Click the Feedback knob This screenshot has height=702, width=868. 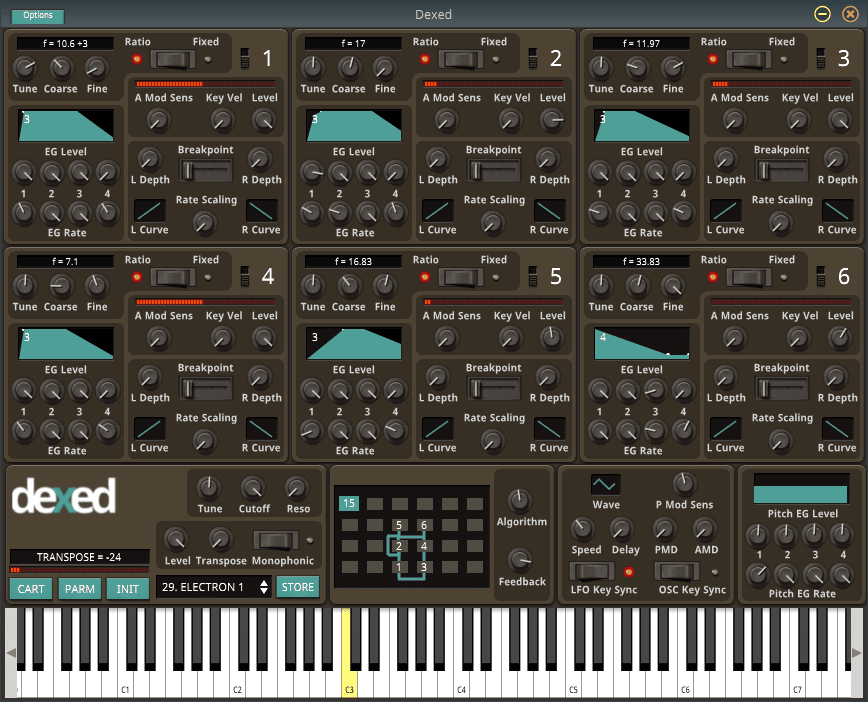click(x=520, y=560)
